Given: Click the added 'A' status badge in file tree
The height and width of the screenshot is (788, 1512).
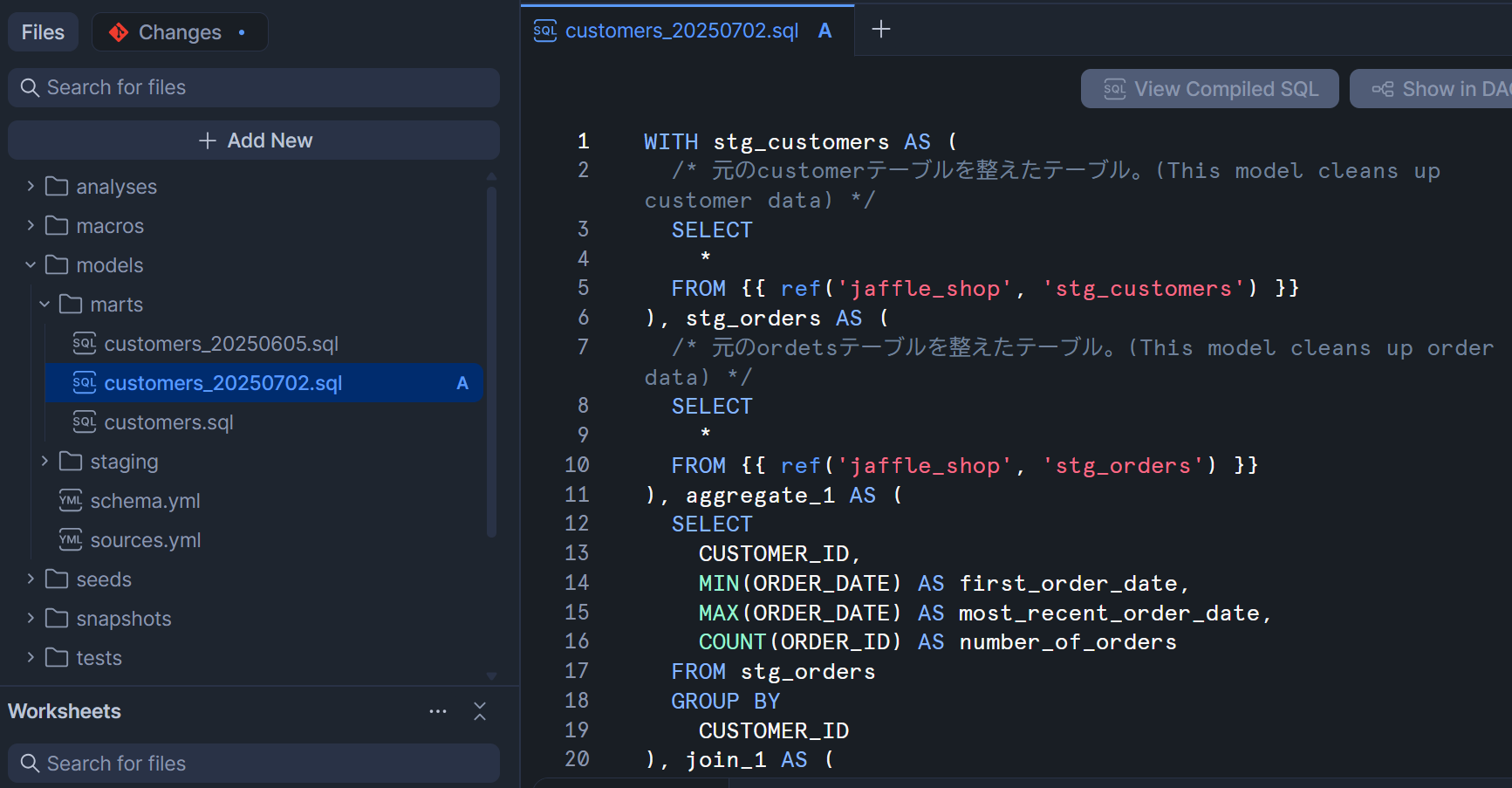Looking at the screenshot, I should pos(462,383).
